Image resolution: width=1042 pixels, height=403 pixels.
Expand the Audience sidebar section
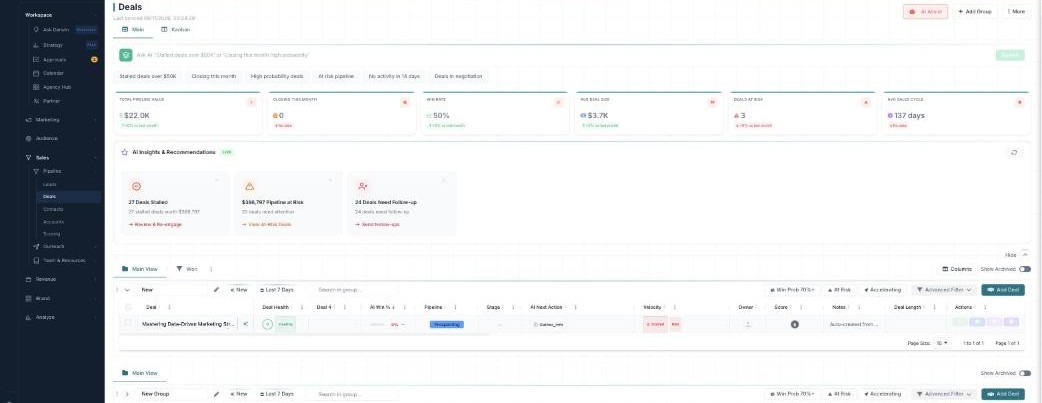coord(95,138)
